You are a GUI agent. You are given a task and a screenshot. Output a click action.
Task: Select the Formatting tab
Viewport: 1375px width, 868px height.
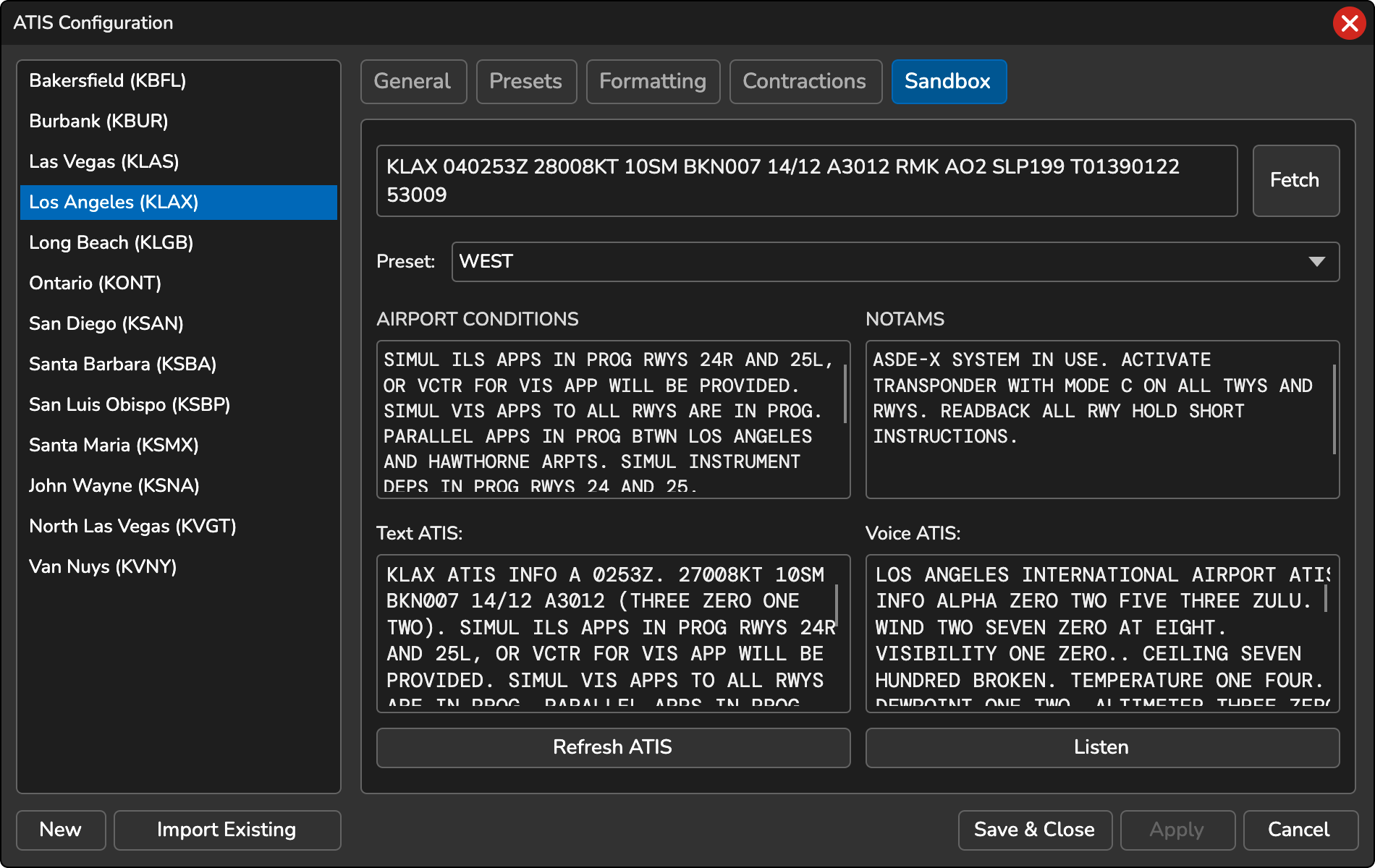653,82
